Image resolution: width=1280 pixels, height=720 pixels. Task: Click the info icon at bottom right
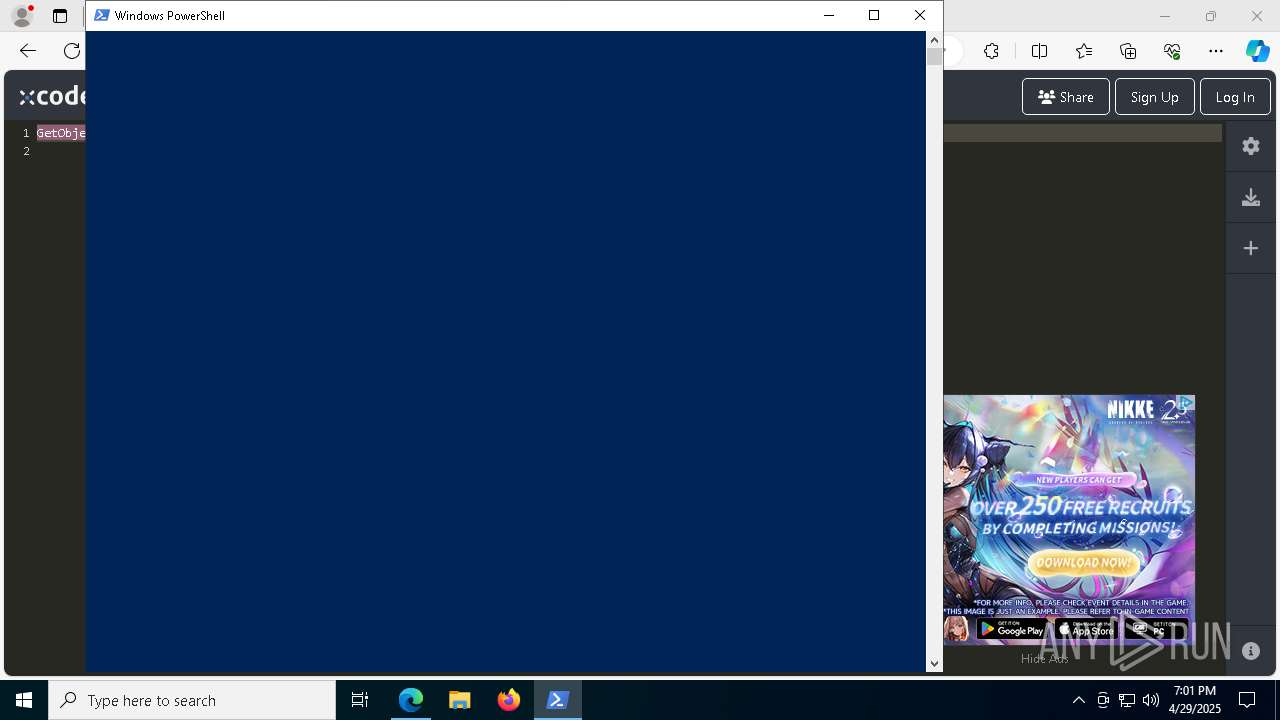[x=1251, y=651]
